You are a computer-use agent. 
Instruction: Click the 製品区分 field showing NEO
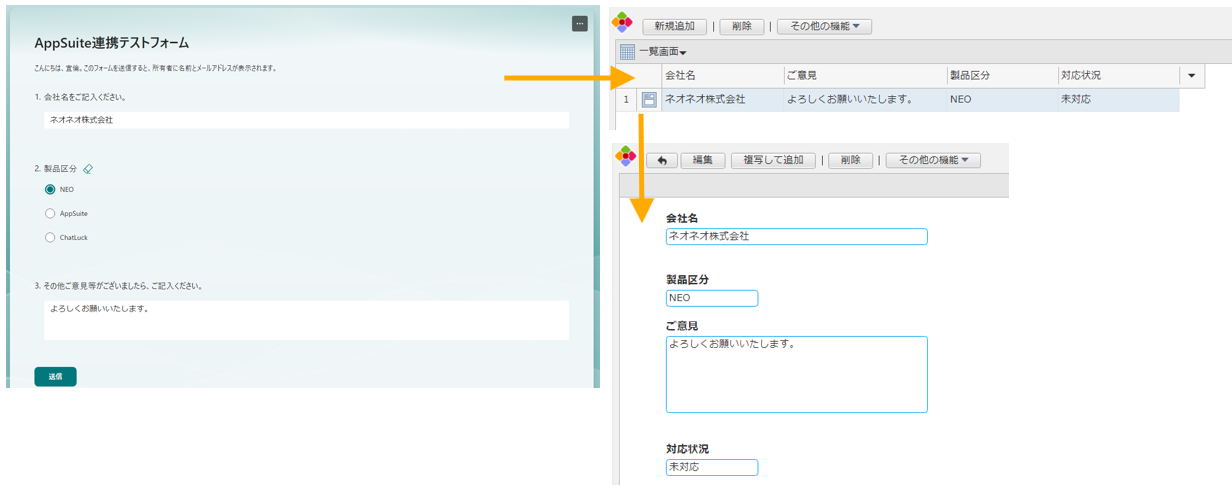click(x=712, y=298)
